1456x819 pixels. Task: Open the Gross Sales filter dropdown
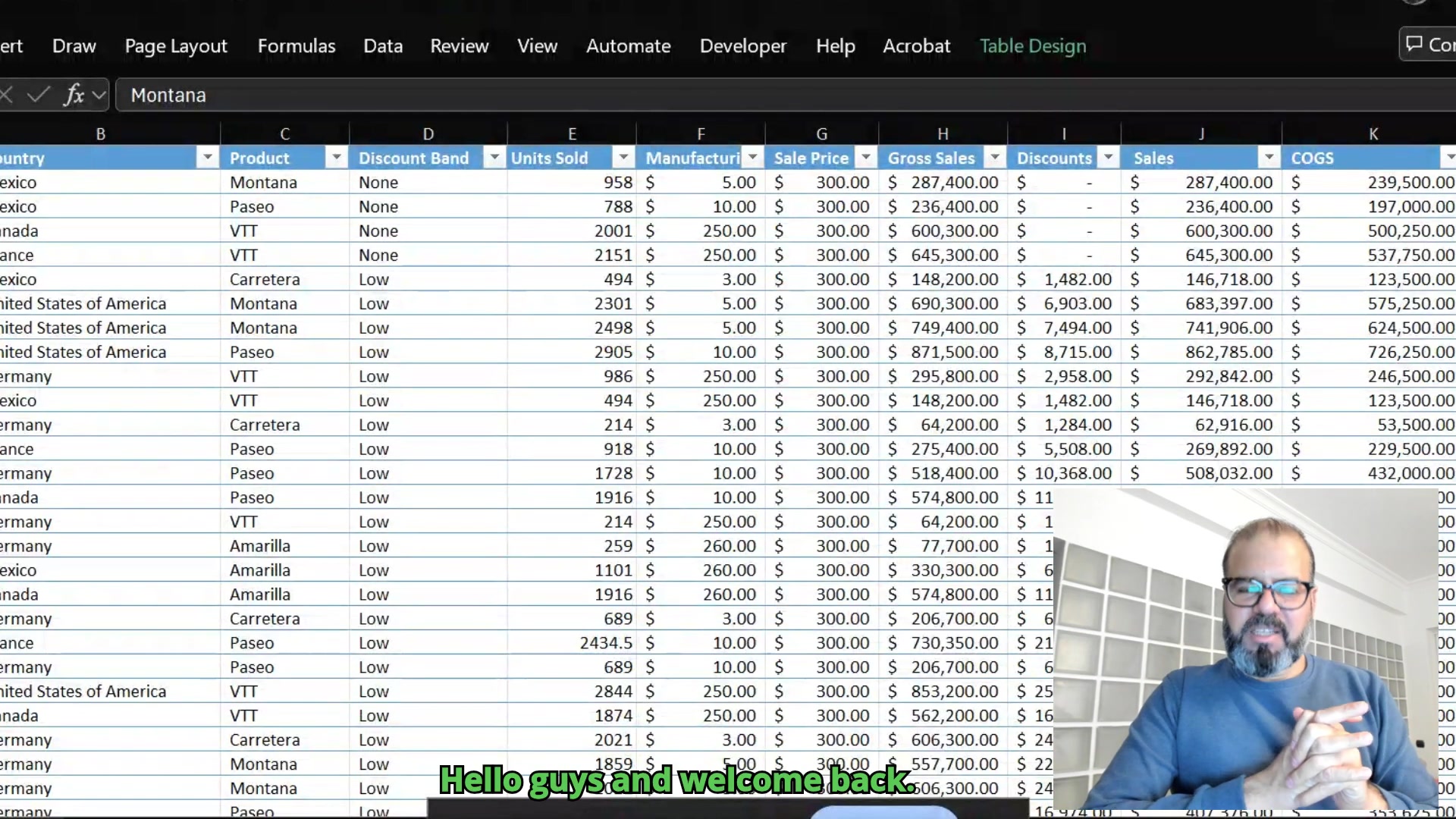click(994, 157)
